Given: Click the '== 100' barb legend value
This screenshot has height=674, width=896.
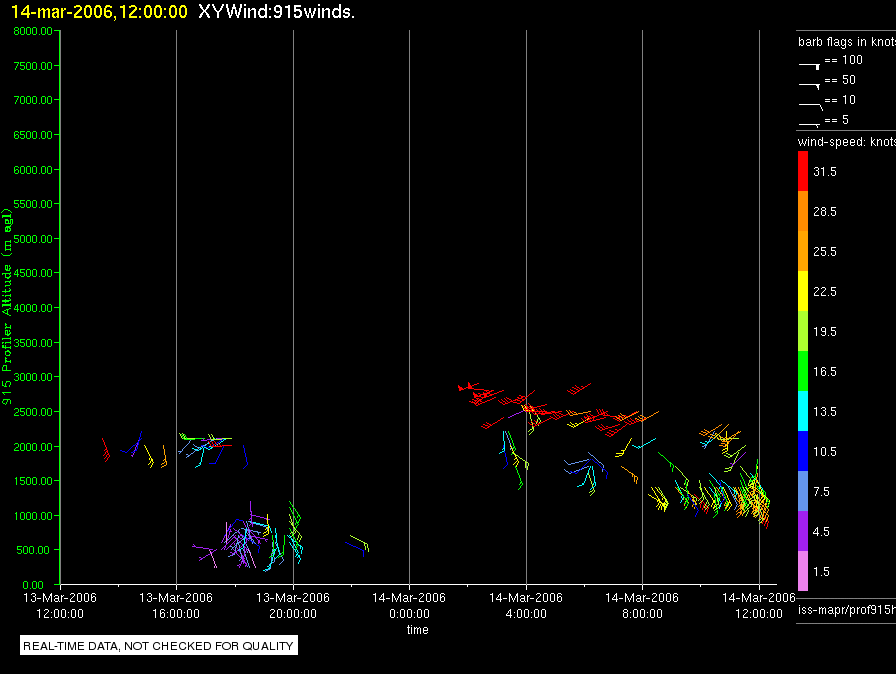Looking at the screenshot, I should tap(843, 60).
